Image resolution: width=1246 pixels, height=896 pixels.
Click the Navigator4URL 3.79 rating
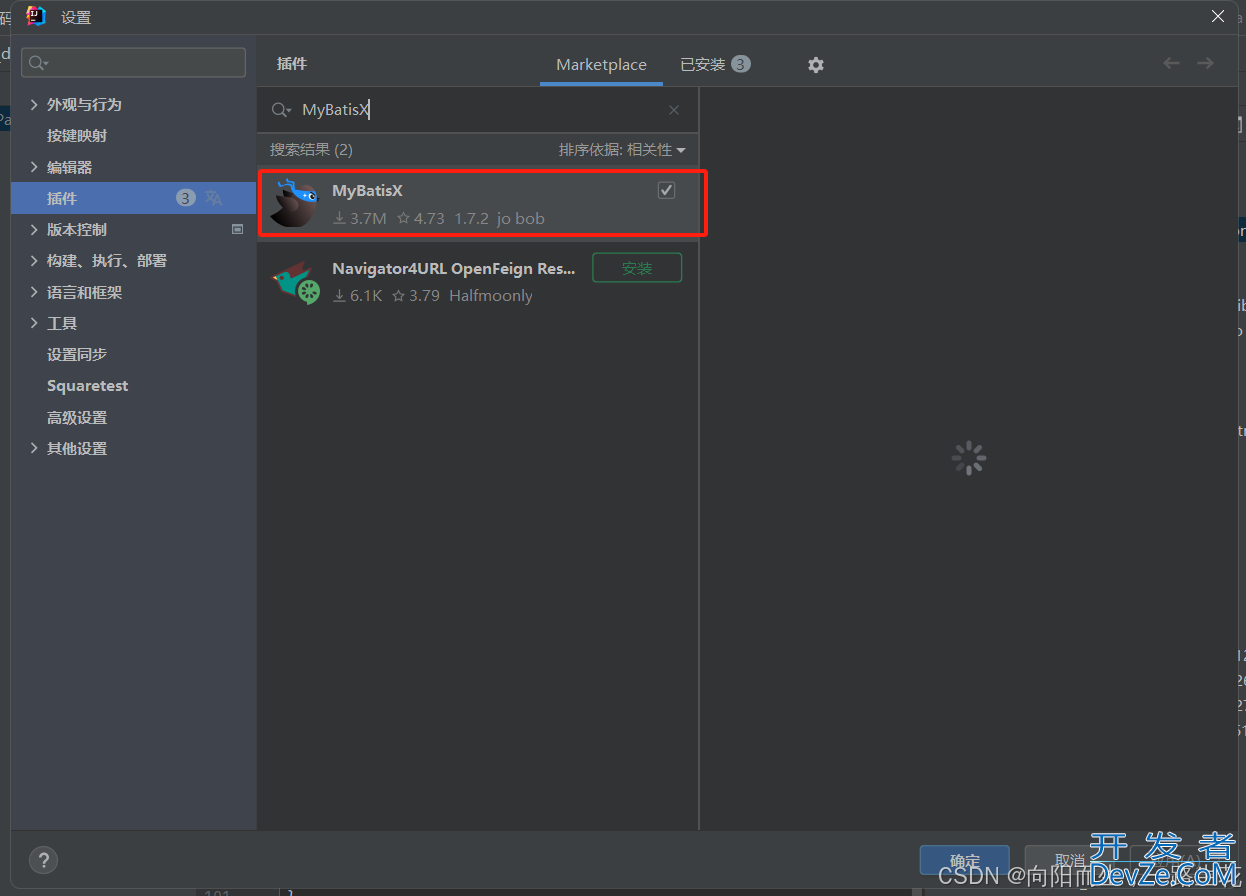416,296
